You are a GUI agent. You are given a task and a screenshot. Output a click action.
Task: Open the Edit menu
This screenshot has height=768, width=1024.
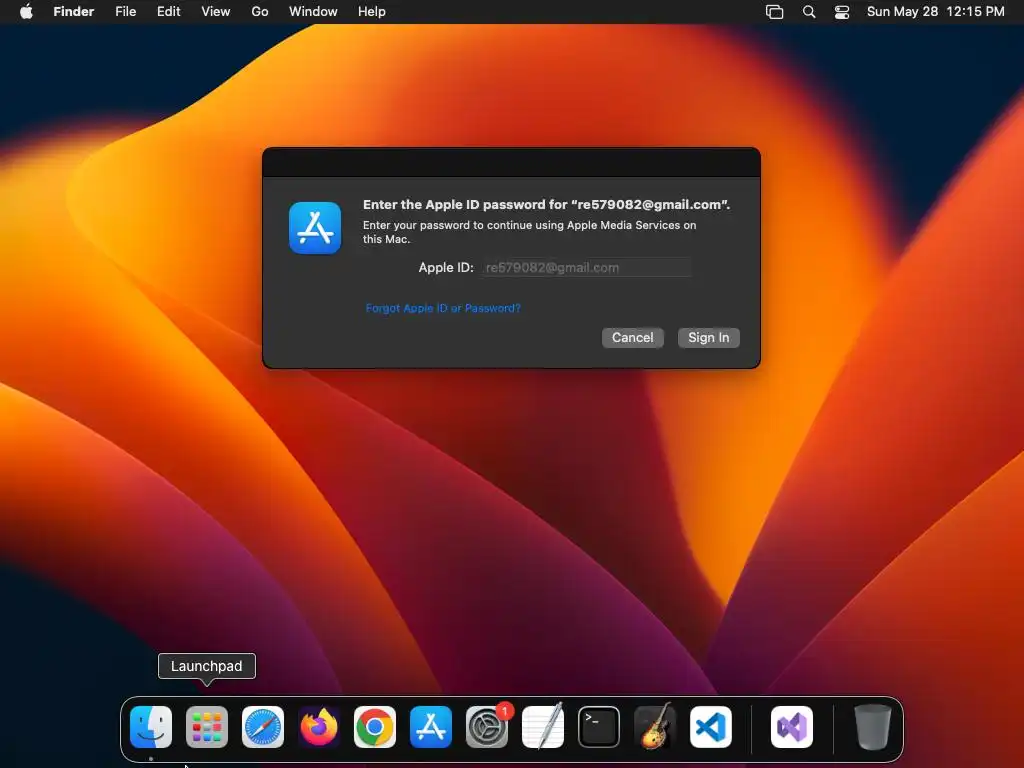(168, 11)
